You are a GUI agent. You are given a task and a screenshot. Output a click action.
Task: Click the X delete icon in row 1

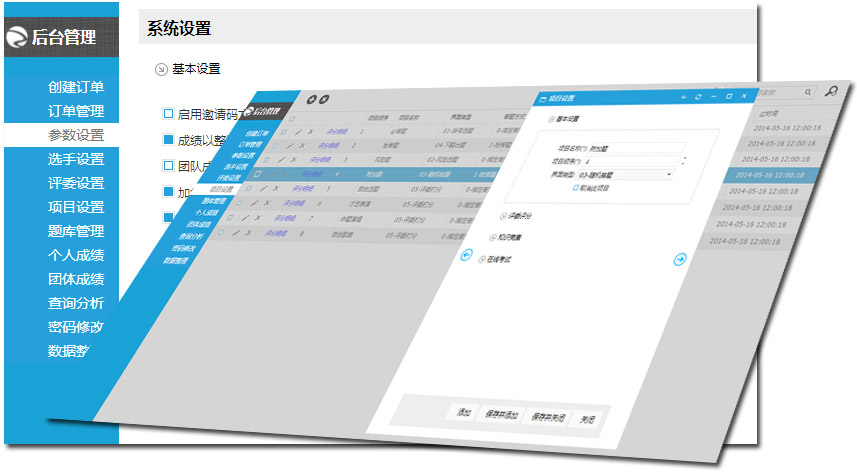(310, 132)
